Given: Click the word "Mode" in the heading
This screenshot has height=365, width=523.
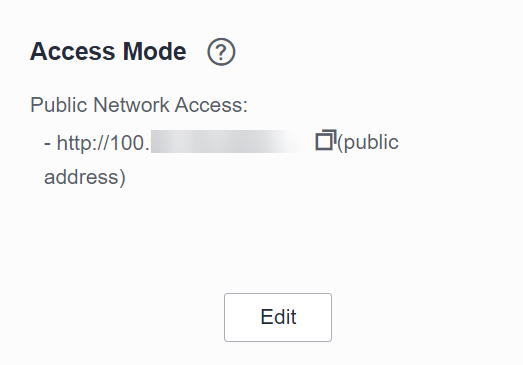Looking at the screenshot, I should click(x=154, y=51).
